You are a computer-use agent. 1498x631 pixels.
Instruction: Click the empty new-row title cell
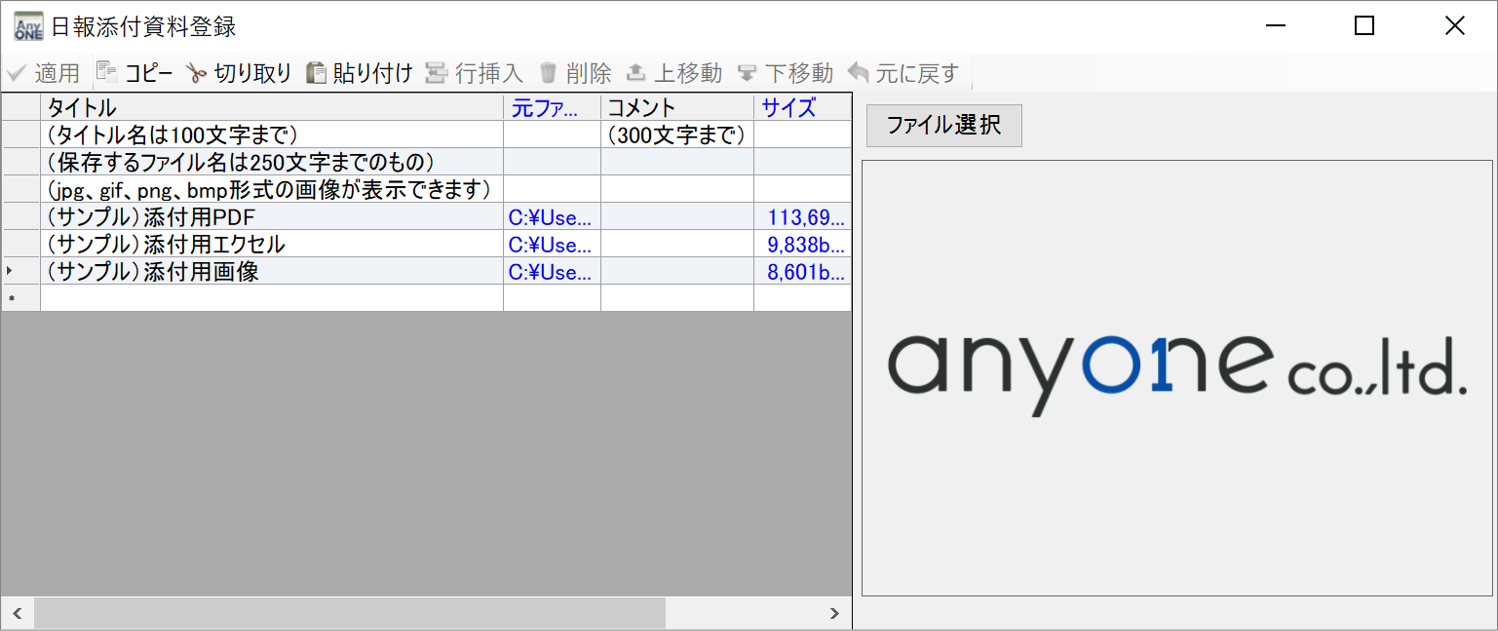point(270,298)
